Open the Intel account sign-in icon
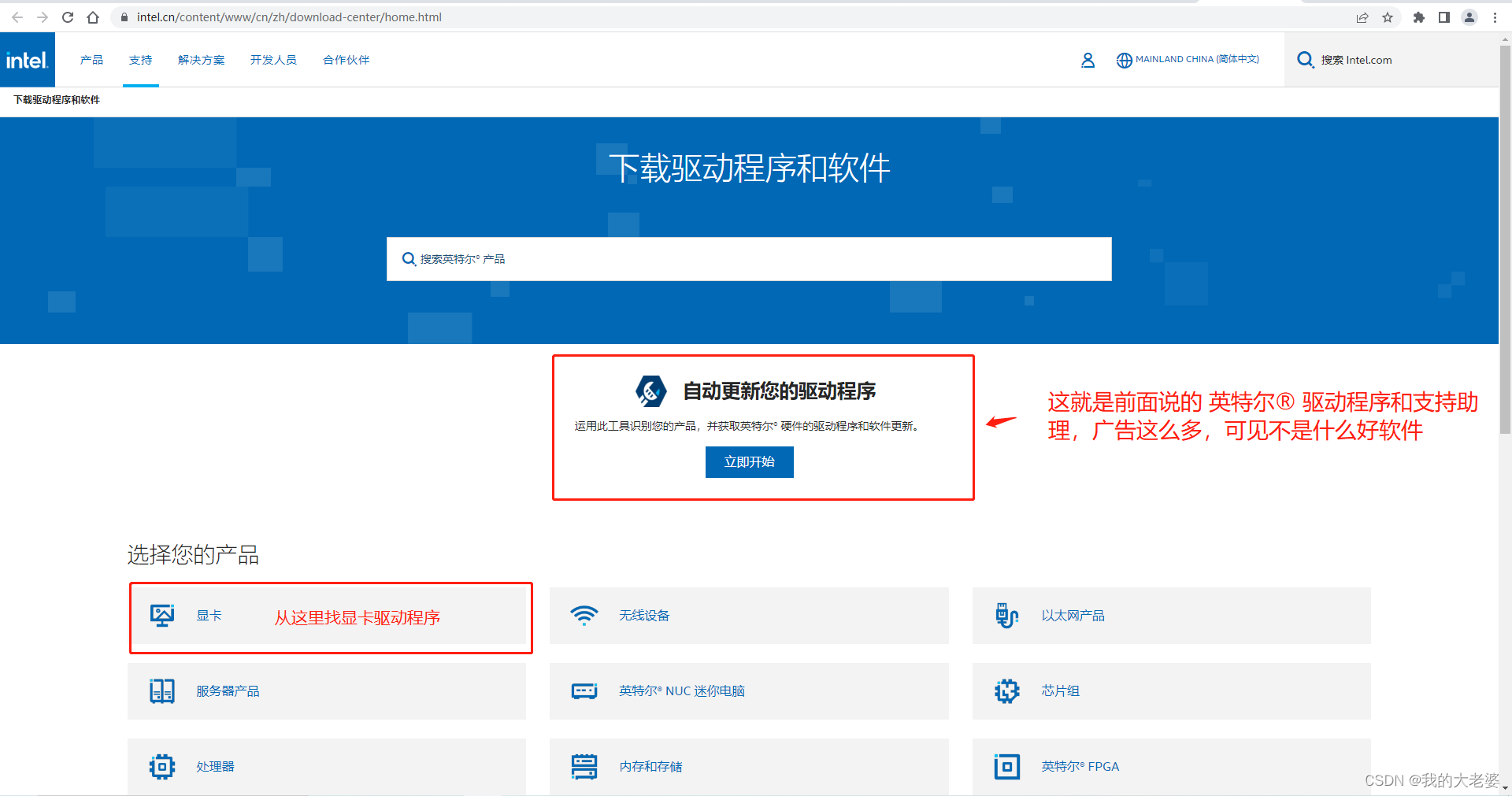 pos(1088,60)
